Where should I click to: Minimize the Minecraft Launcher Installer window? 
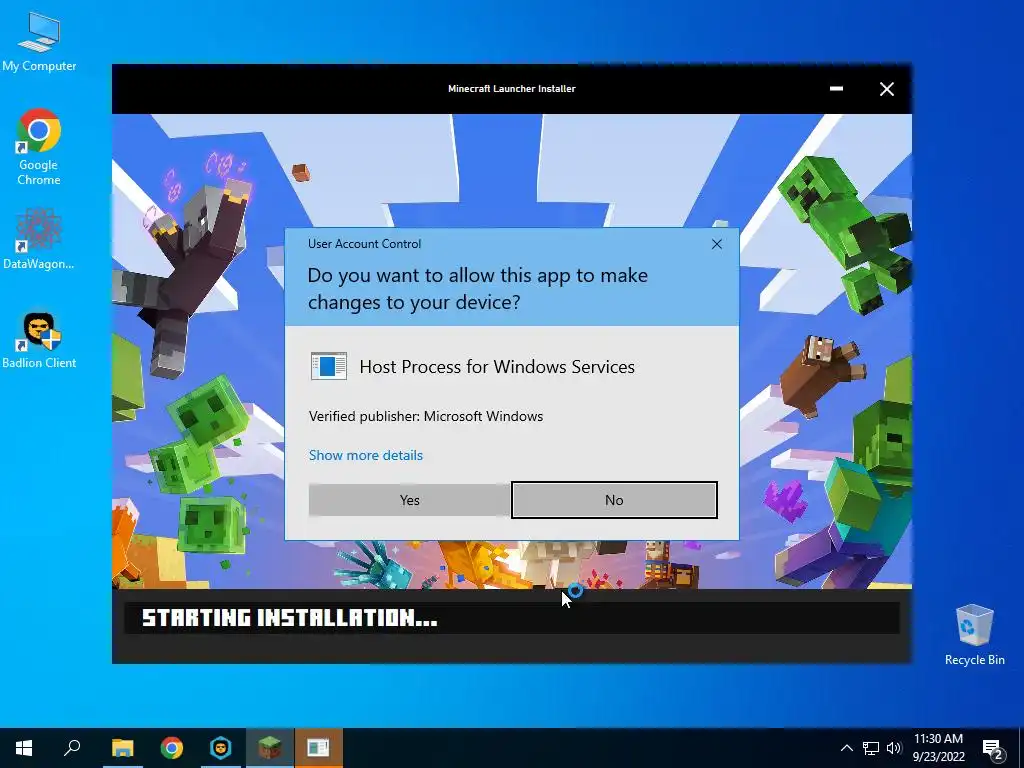pos(836,89)
